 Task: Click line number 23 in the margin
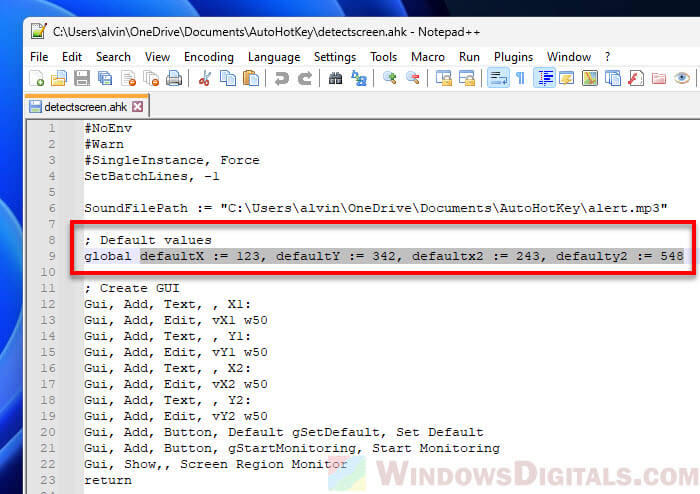coord(48,481)
